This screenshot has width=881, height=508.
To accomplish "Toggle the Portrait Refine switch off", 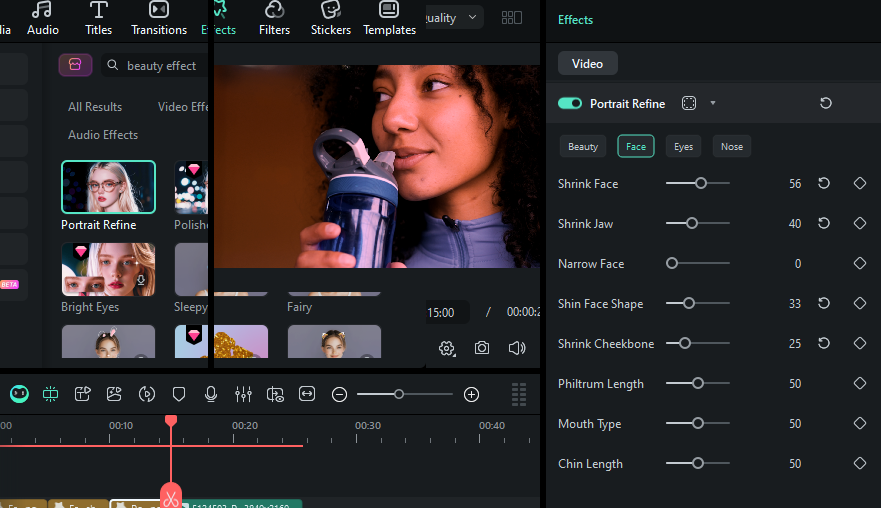I will (x=570, y=103).
